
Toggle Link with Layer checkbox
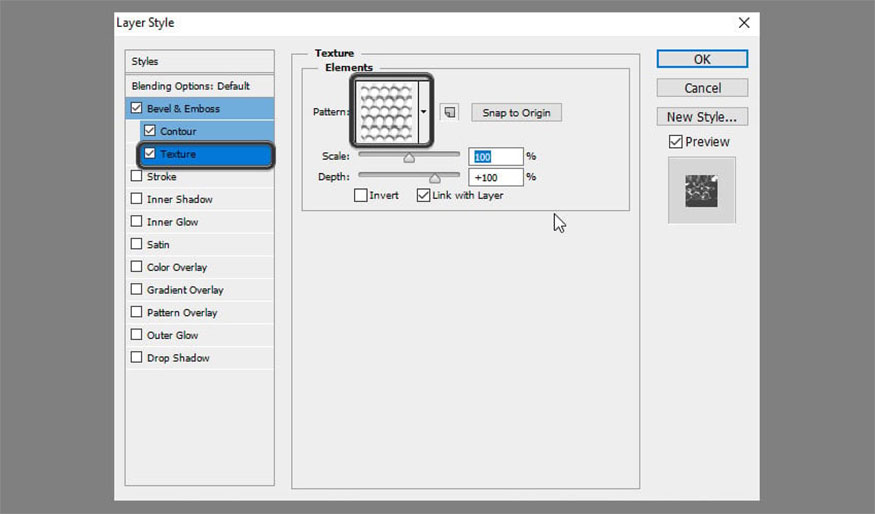tap(423, 196)
